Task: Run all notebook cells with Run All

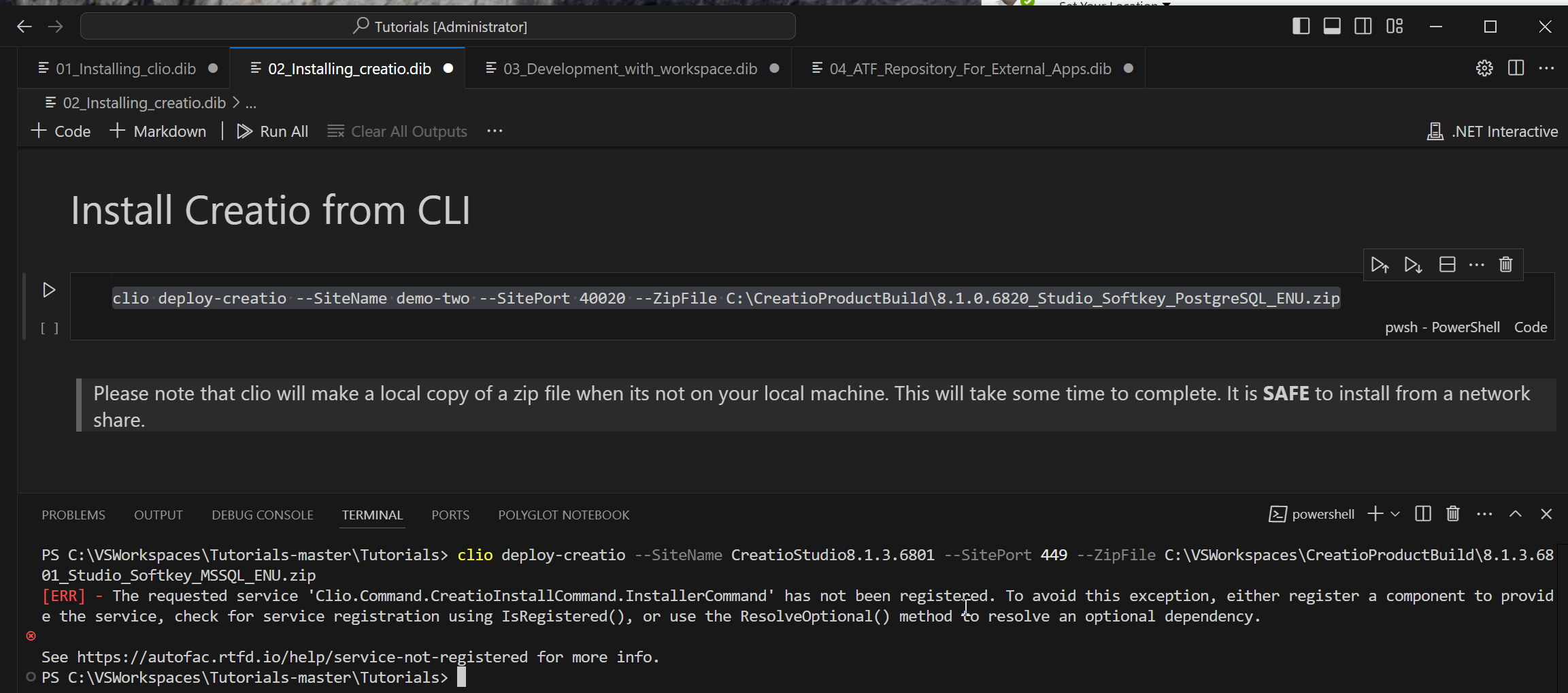Action: 271,131
